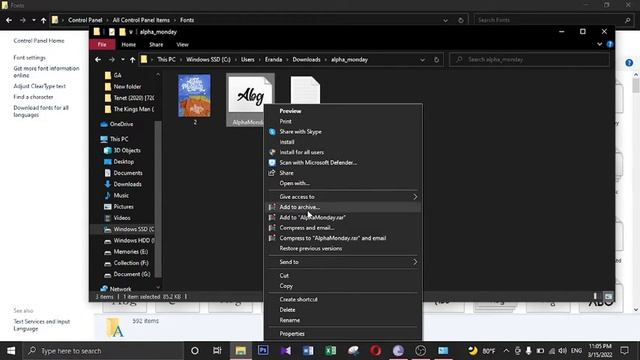Click the network icon in system tray
The height and width of the screenshot is (360, 640).
tap(551, 351)
